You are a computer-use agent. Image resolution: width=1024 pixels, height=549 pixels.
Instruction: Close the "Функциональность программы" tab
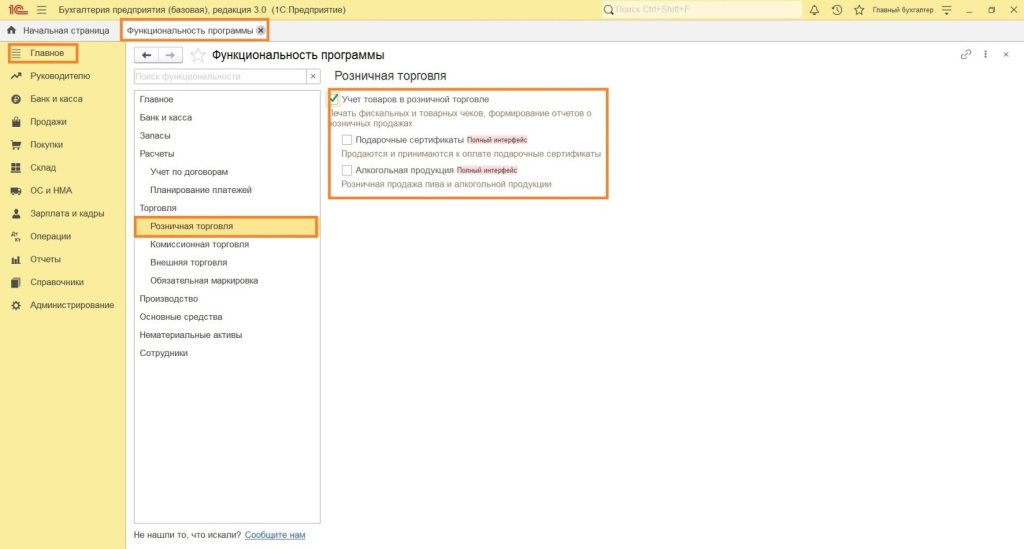261,31
